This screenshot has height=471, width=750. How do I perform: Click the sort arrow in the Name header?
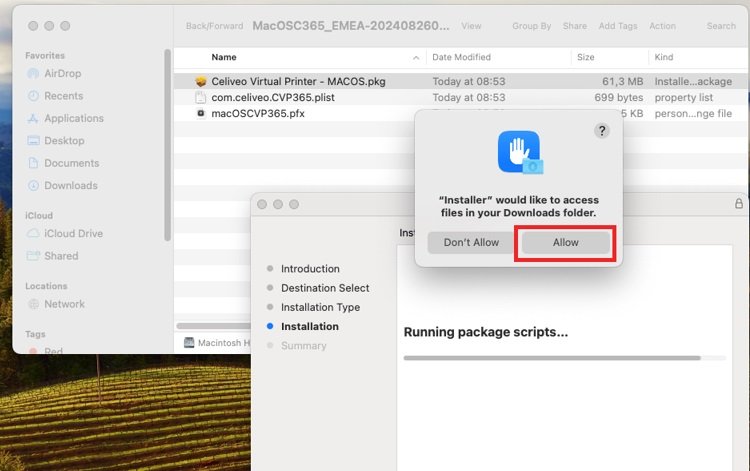click(416, 57)
